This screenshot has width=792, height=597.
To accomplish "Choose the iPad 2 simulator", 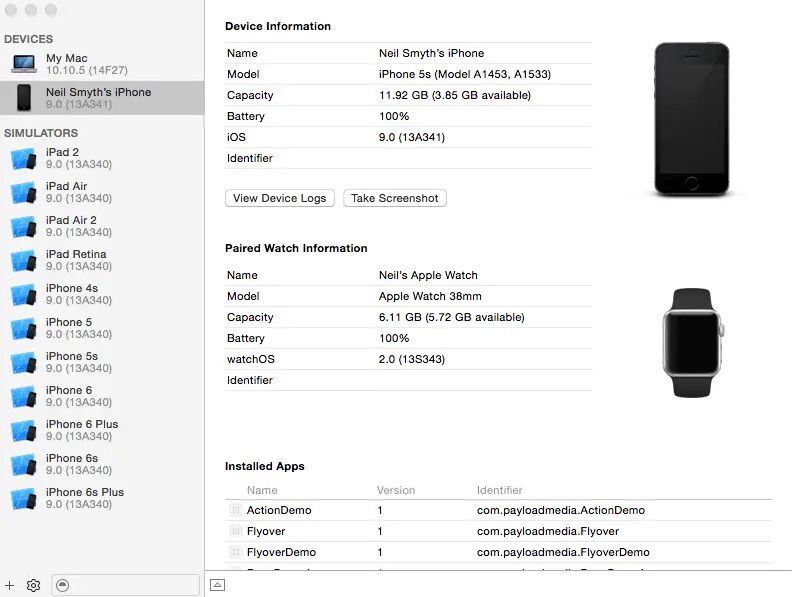I will (x=78, y=159).
